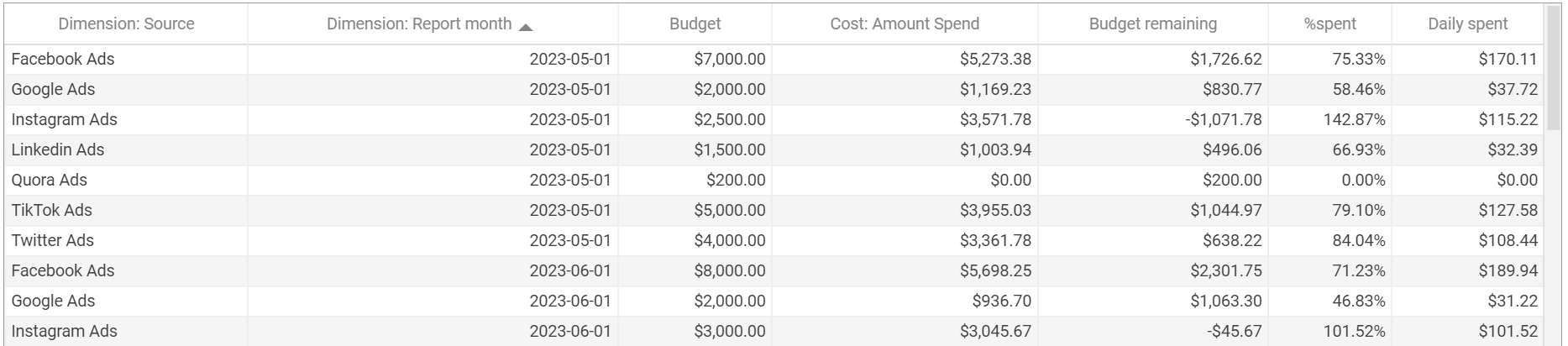This screenshot has width=1568, height=346.
Task: Select Google Ads June 2023-06-01 date
Action: (569, 301)
